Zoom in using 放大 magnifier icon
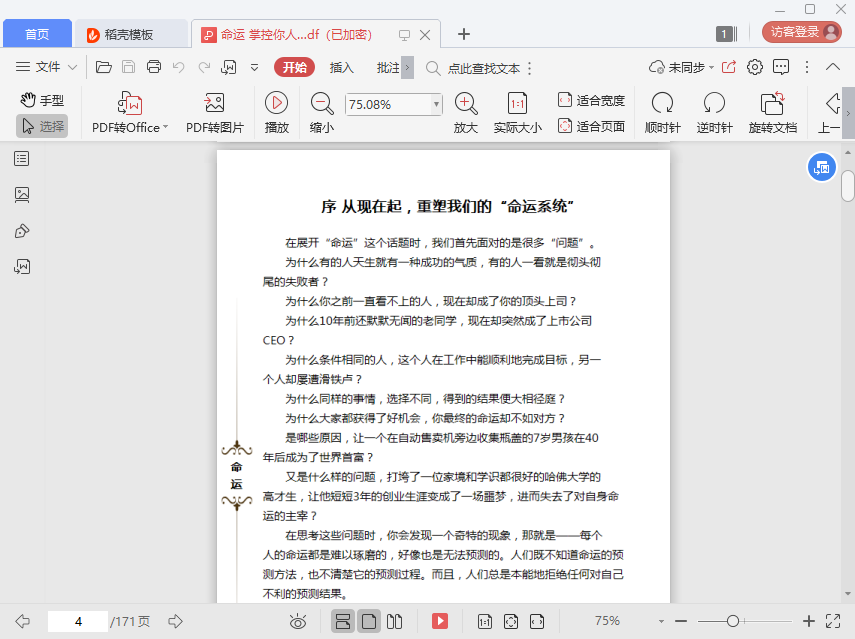 (465, 103)
